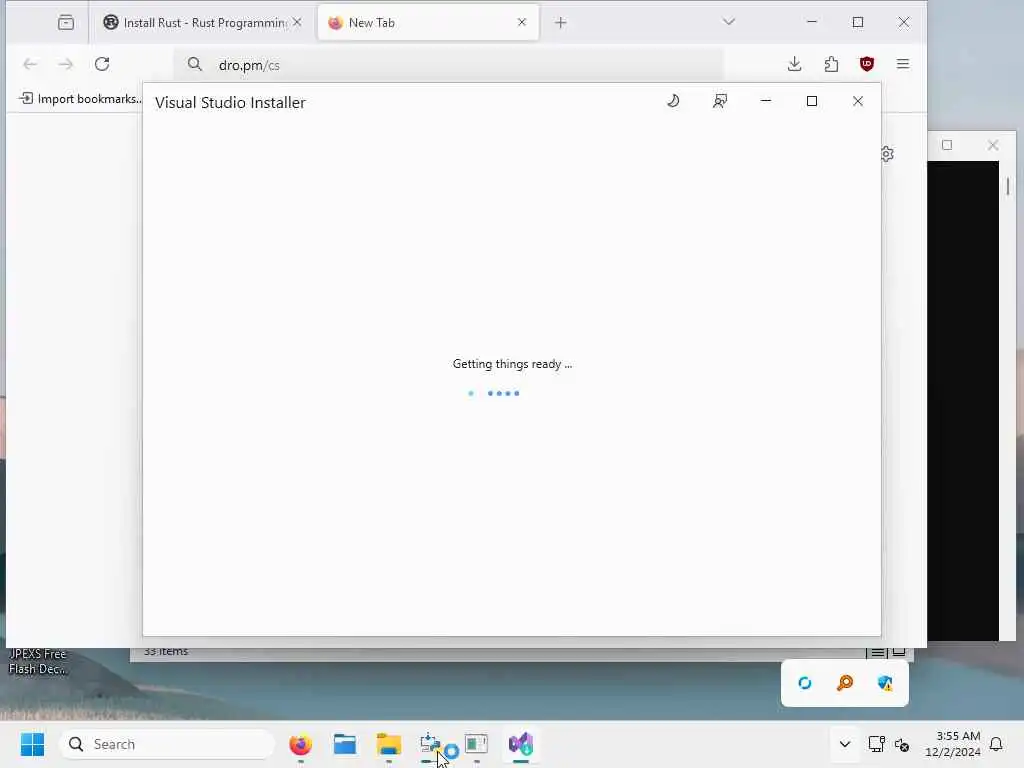Maximize the Firefox window
The image size is (1024, 768).
pos(858,22)
